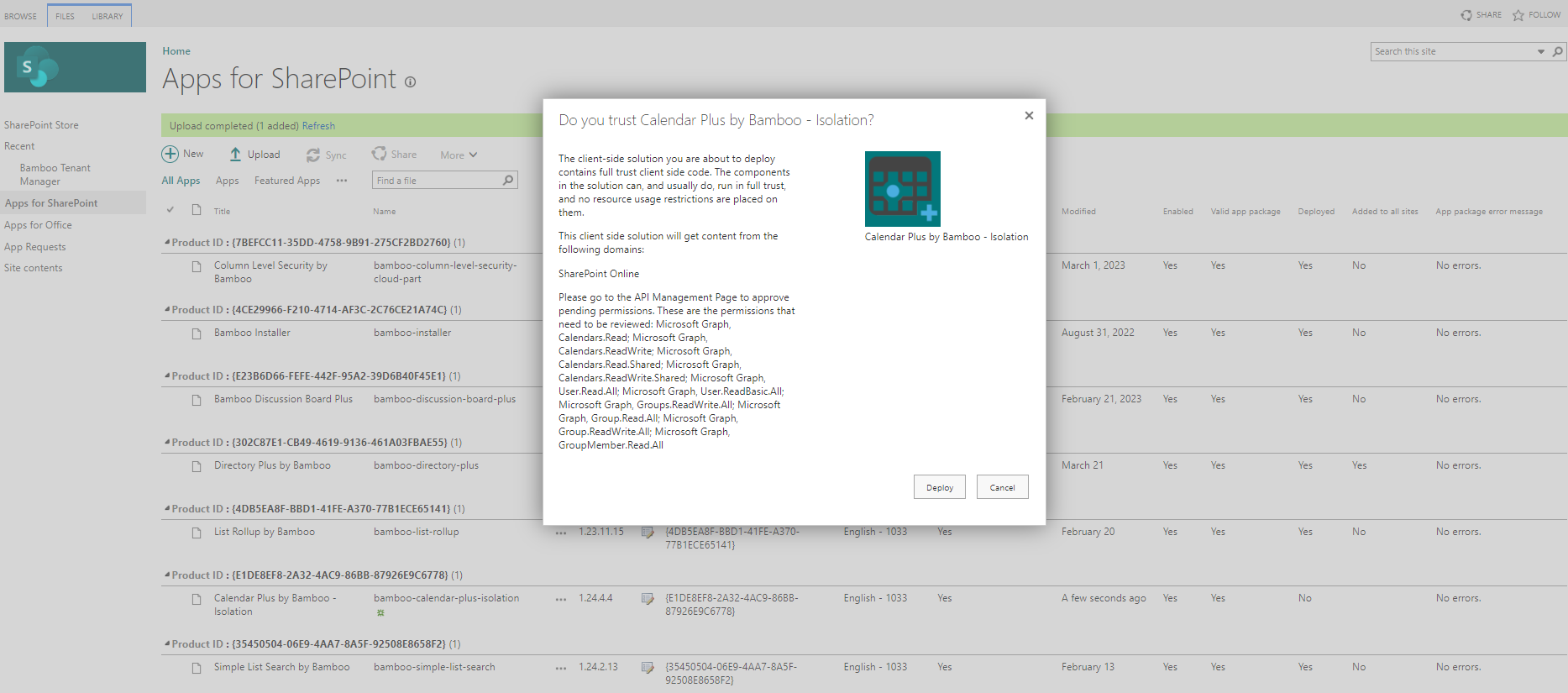
Task: Click the Calendar Plus app icon in the dialog
Action: 903,189
